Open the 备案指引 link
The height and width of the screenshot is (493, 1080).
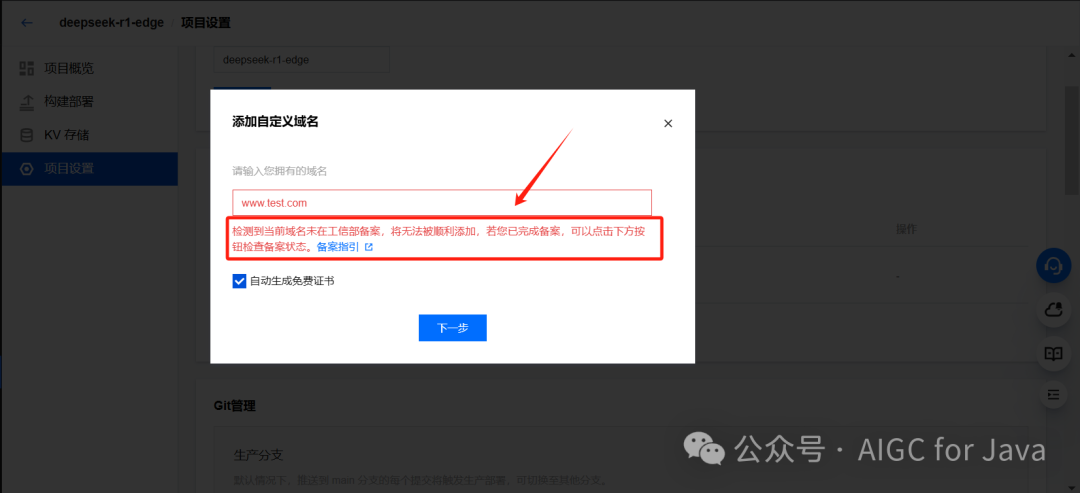pyautogui.click(x=338, y=246)
